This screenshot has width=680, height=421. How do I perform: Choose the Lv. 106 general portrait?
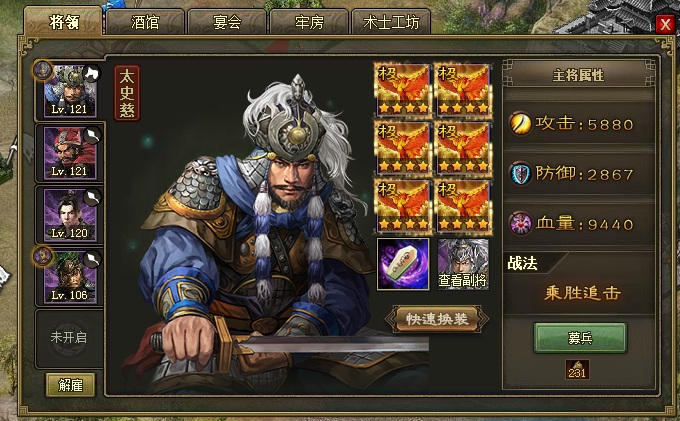click(70, 277)
